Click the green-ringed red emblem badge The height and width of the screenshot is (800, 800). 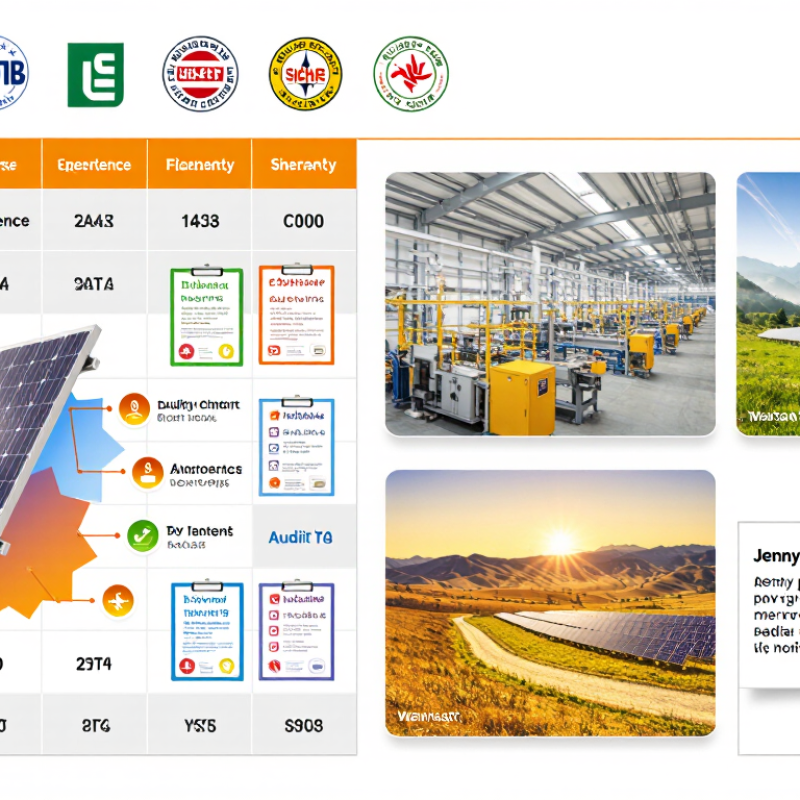pyautogui.click(x=411, y=74)
